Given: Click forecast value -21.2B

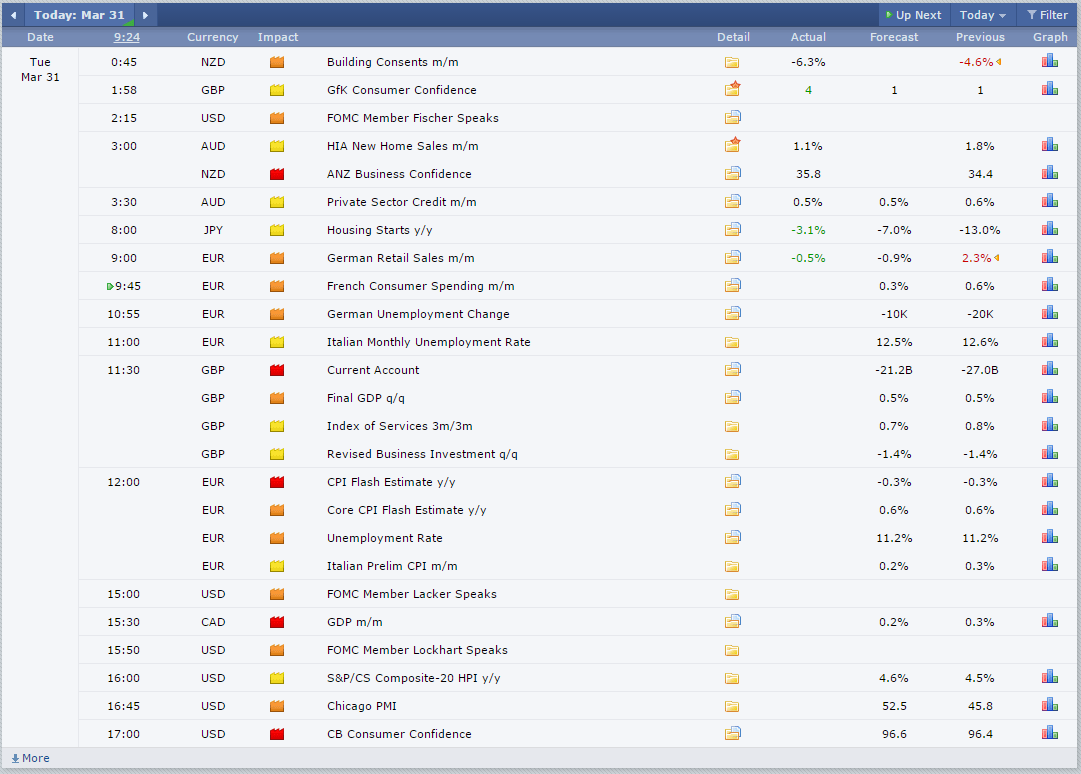Looking at the screenshot, I should (x=893, y=370).
